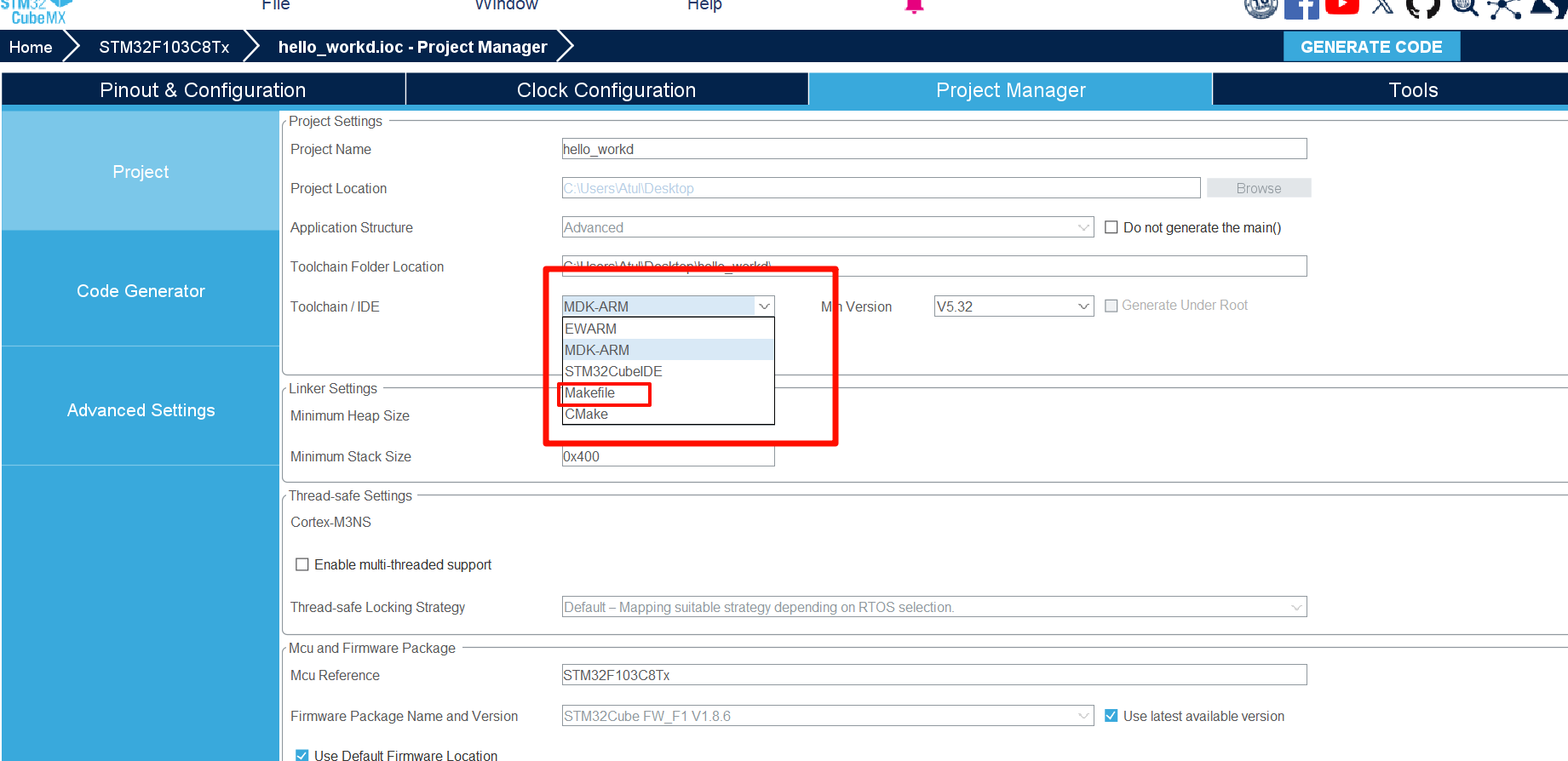Switch to Pinout & Configuration tab

point(203,90)
